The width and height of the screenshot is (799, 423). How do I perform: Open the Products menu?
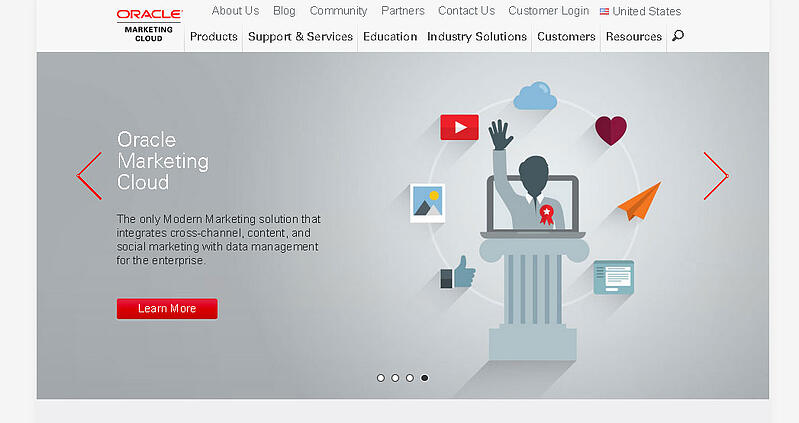tap(214, 37)
